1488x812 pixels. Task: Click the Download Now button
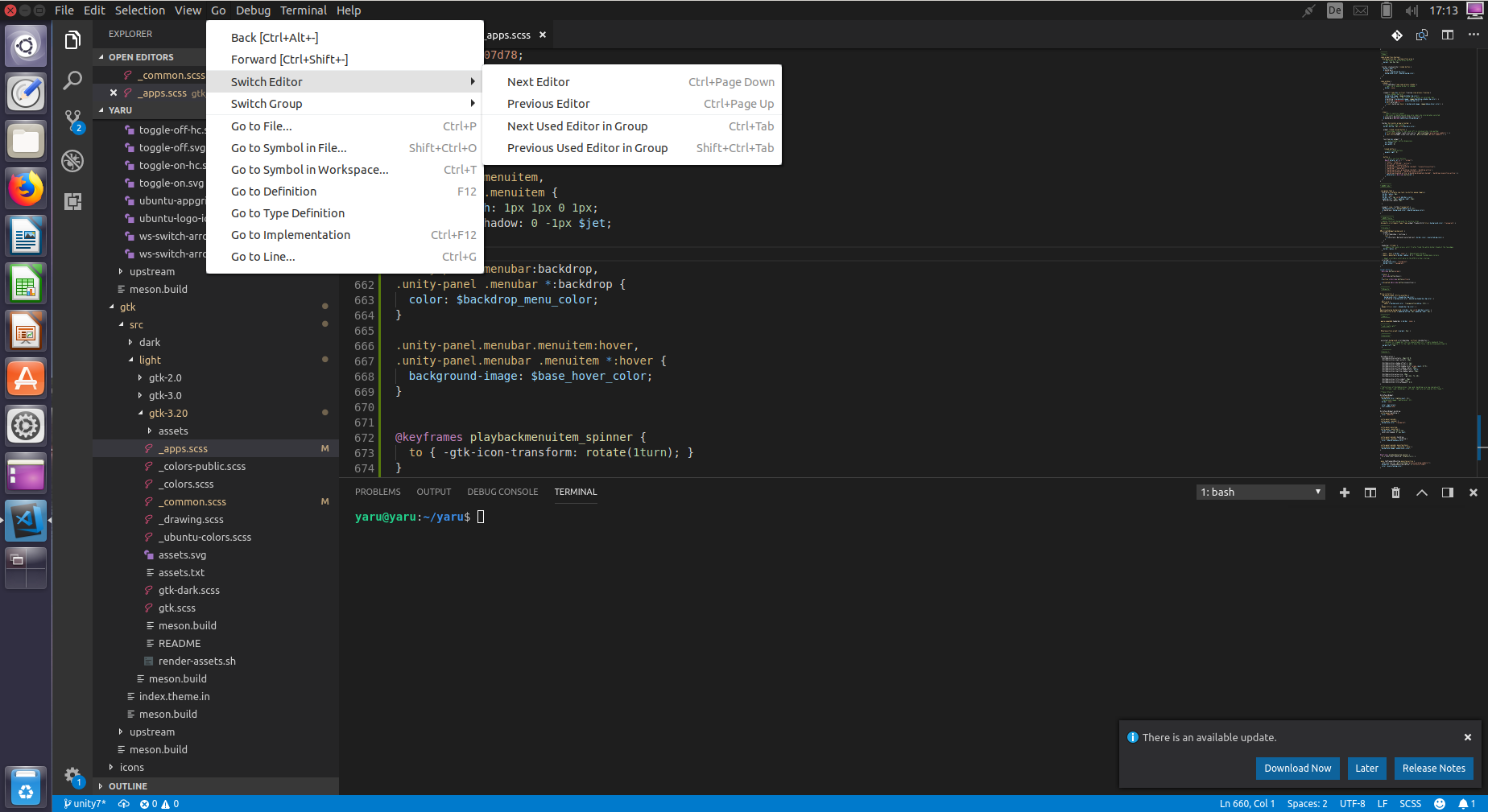[1297, 769]
